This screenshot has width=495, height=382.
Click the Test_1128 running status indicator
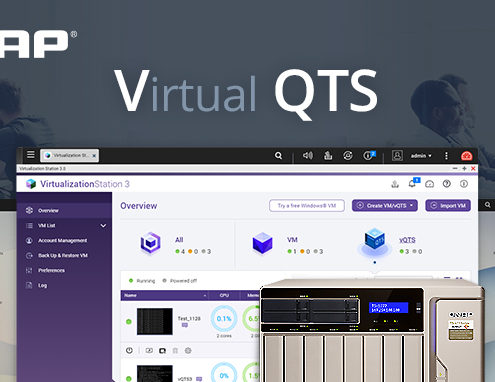point(129,322)
